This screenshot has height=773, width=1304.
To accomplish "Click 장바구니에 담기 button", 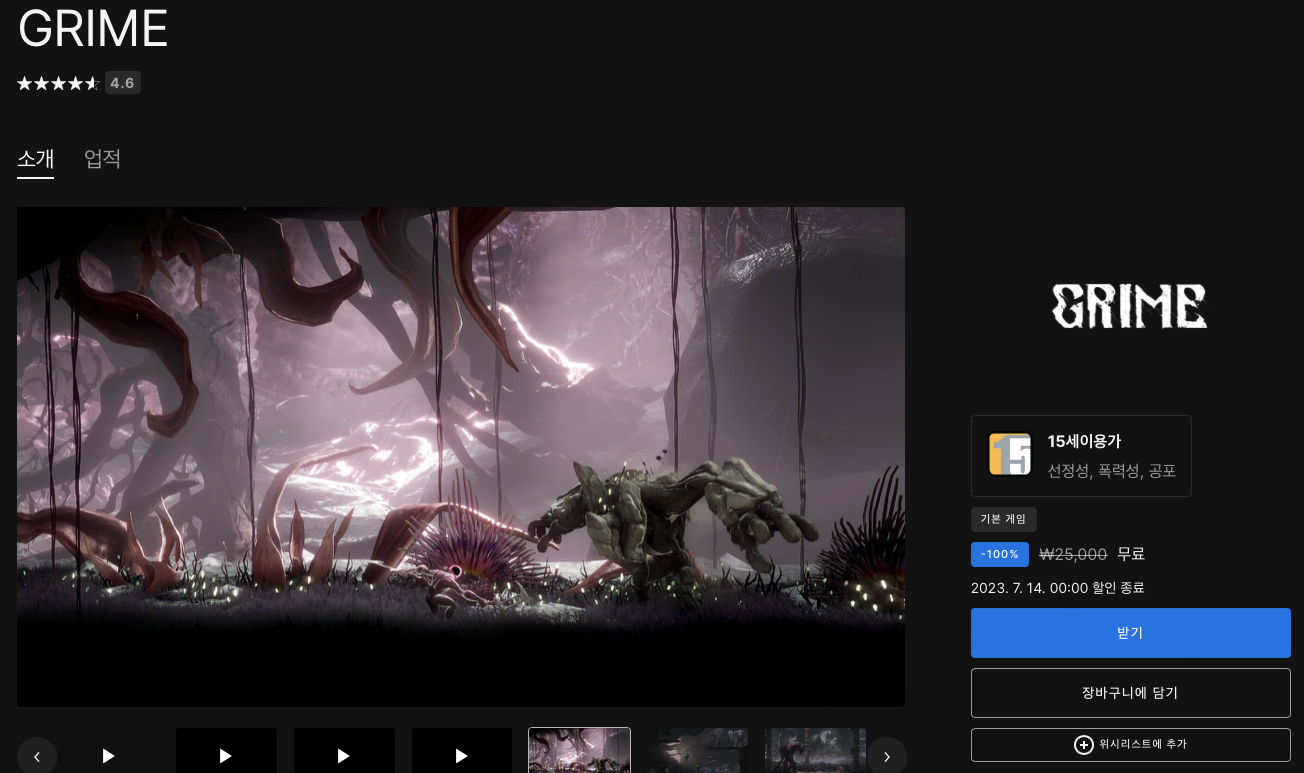I will (x=1130, y=693).
